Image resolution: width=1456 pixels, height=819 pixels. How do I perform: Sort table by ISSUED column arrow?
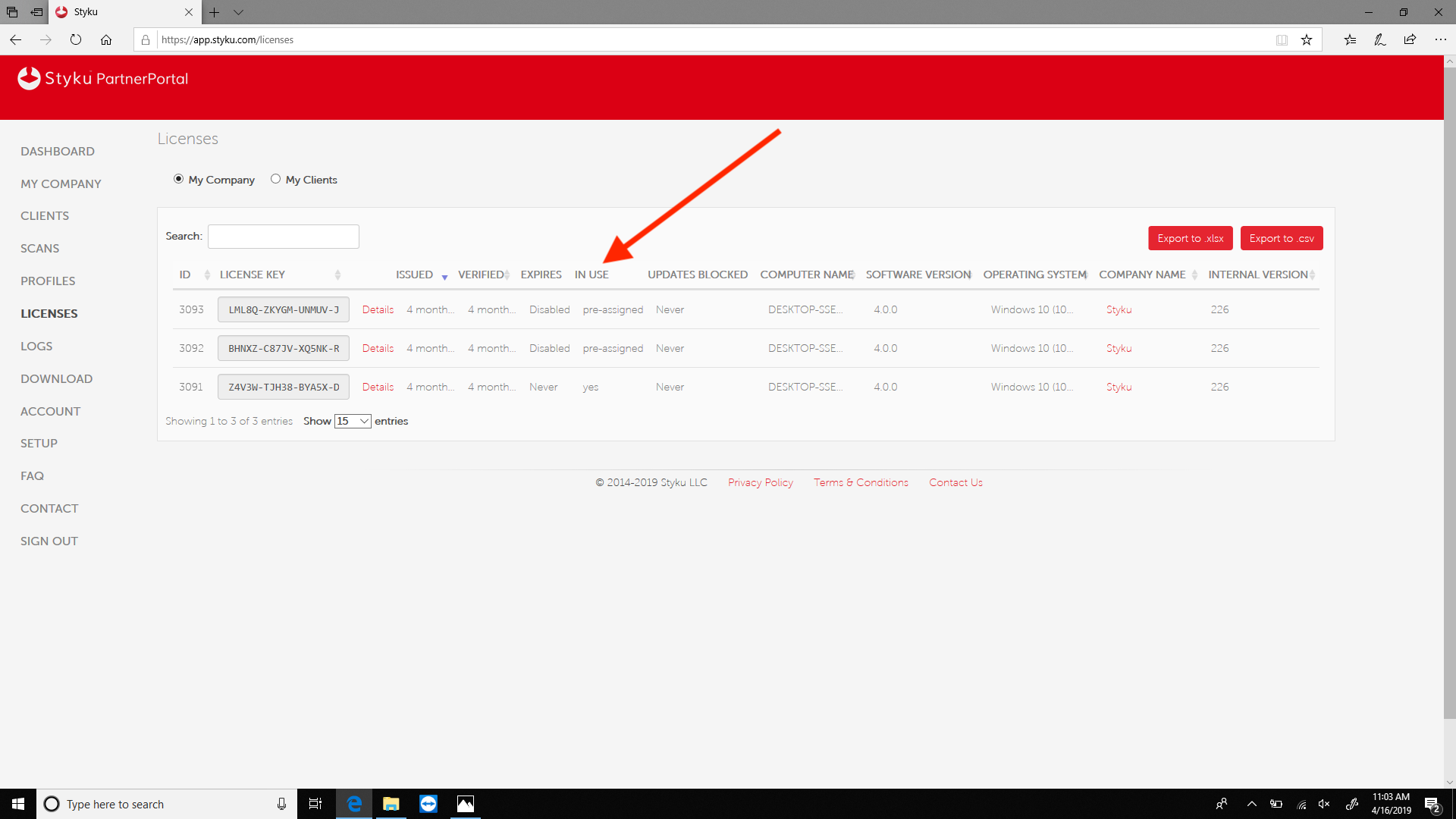(x=444, y=276)
